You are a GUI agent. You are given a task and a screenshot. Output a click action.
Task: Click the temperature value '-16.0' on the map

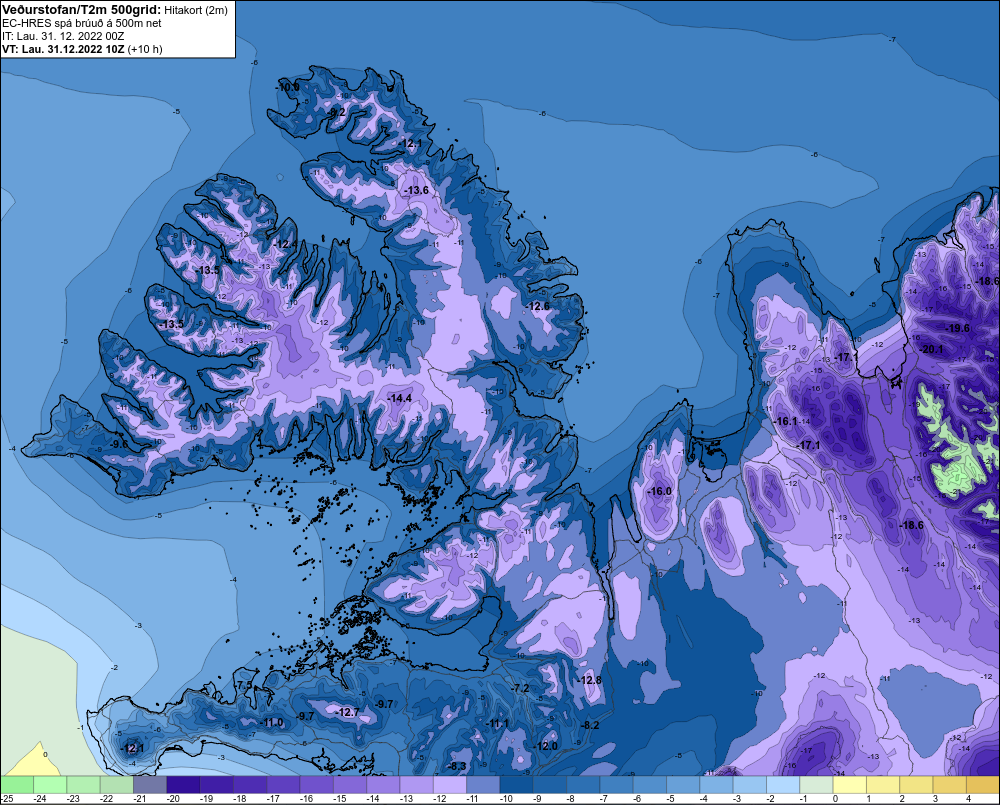659,491
